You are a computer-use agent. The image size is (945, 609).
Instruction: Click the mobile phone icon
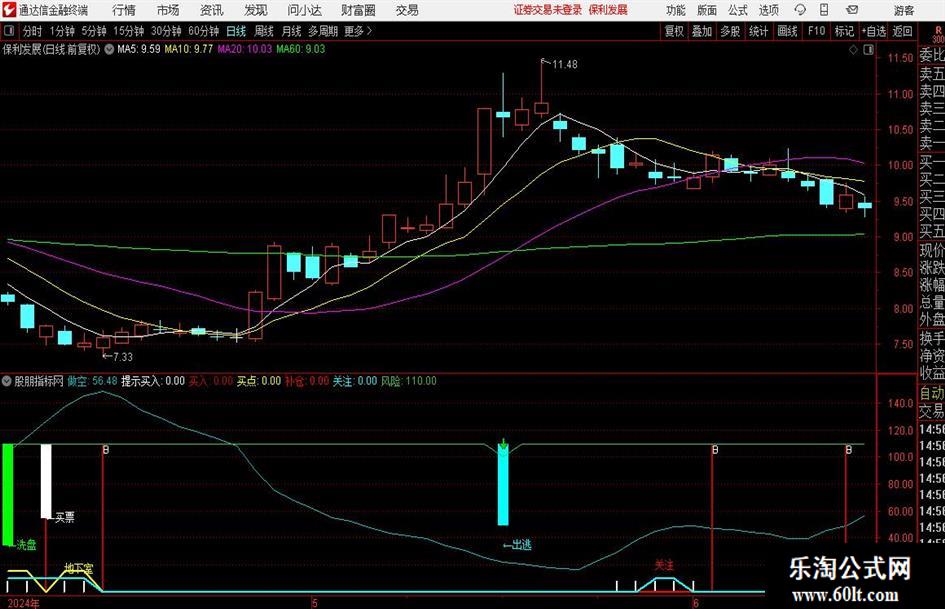pyautogui.click(x=824, y=10)
